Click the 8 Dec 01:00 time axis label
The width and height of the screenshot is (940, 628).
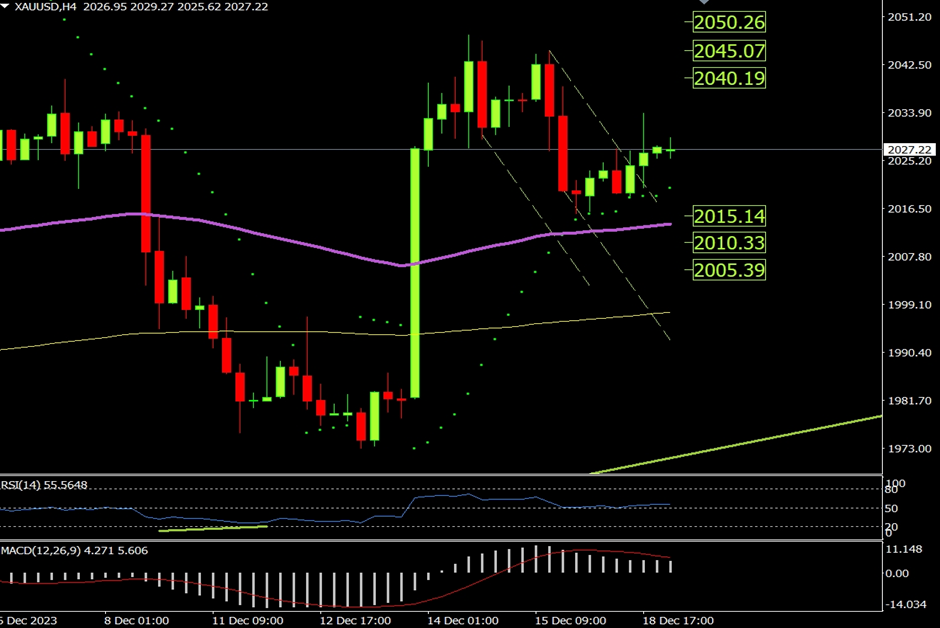click(x=135, y=621)
